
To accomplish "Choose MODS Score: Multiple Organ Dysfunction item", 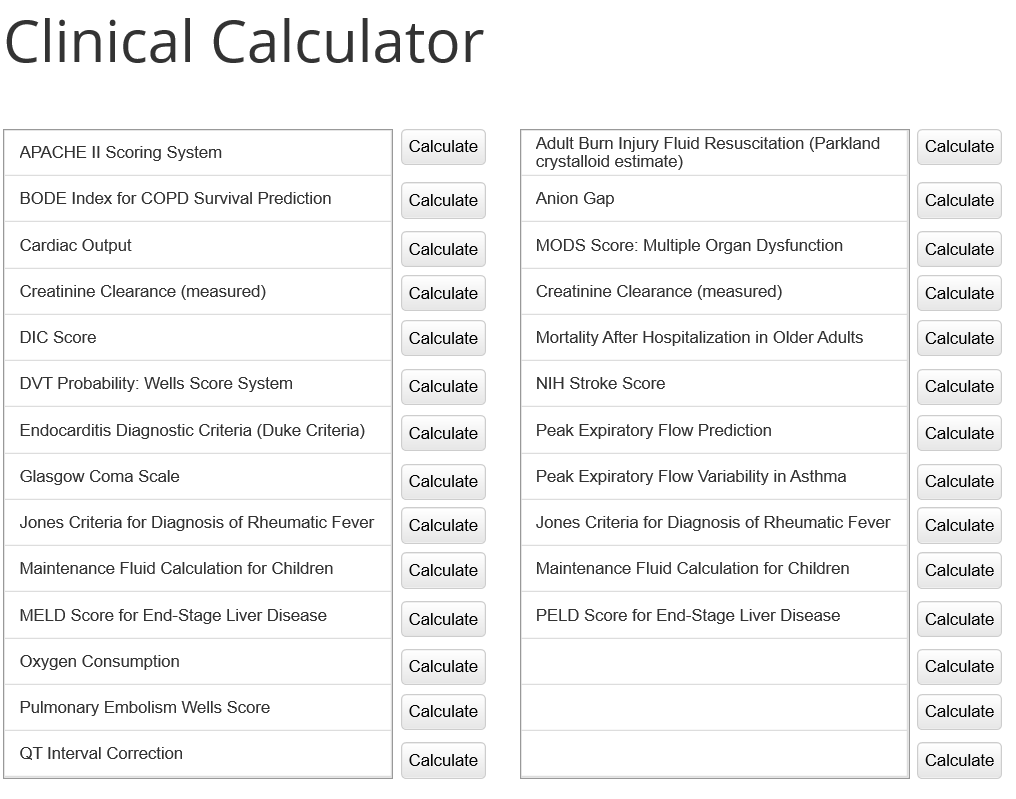I will click(689, 246).
